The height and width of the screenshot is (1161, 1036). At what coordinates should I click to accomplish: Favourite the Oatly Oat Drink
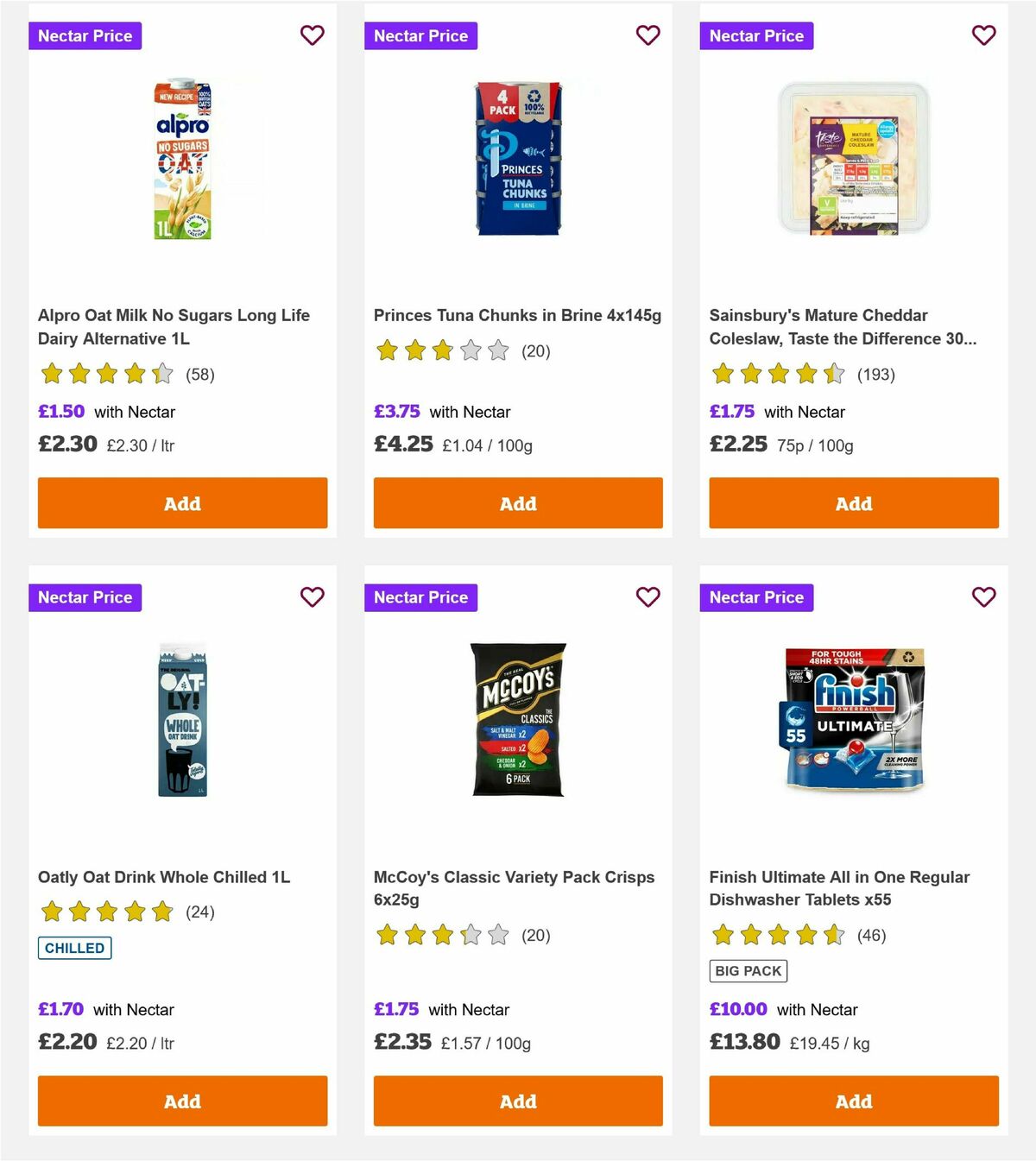[x=312, y=596]
